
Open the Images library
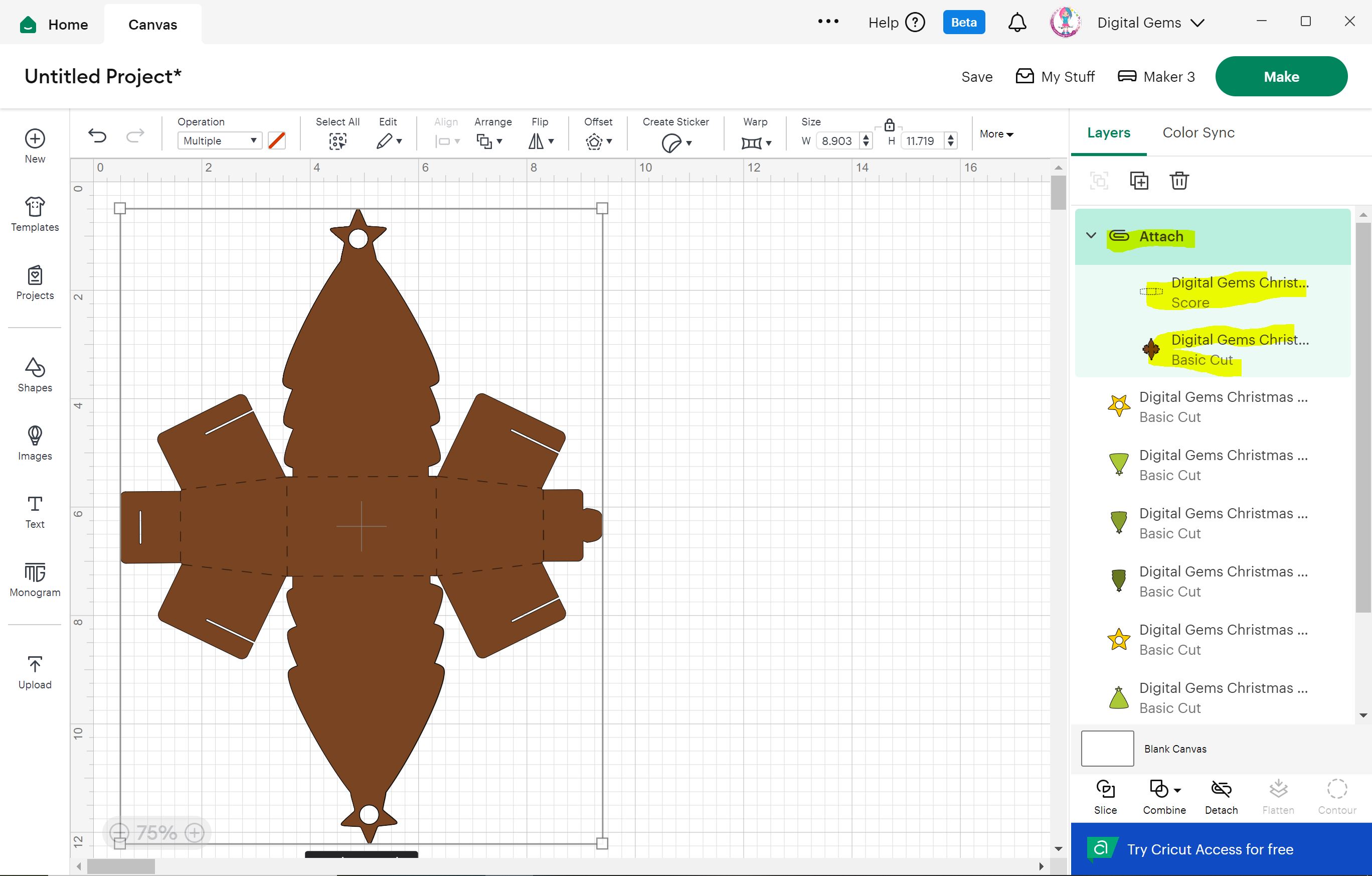35,443
